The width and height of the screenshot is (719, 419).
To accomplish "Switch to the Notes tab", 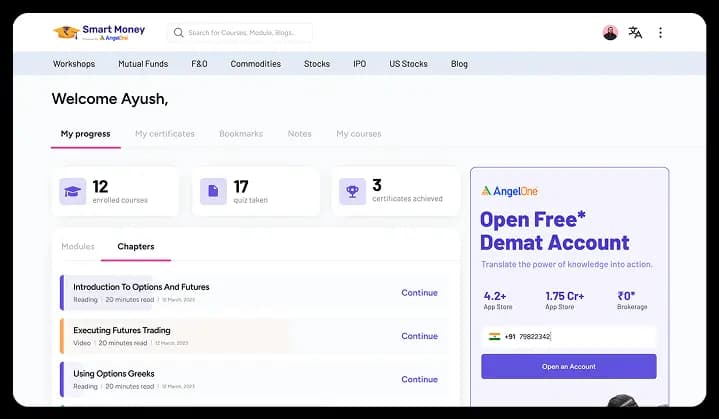I will tap(299, 134).
